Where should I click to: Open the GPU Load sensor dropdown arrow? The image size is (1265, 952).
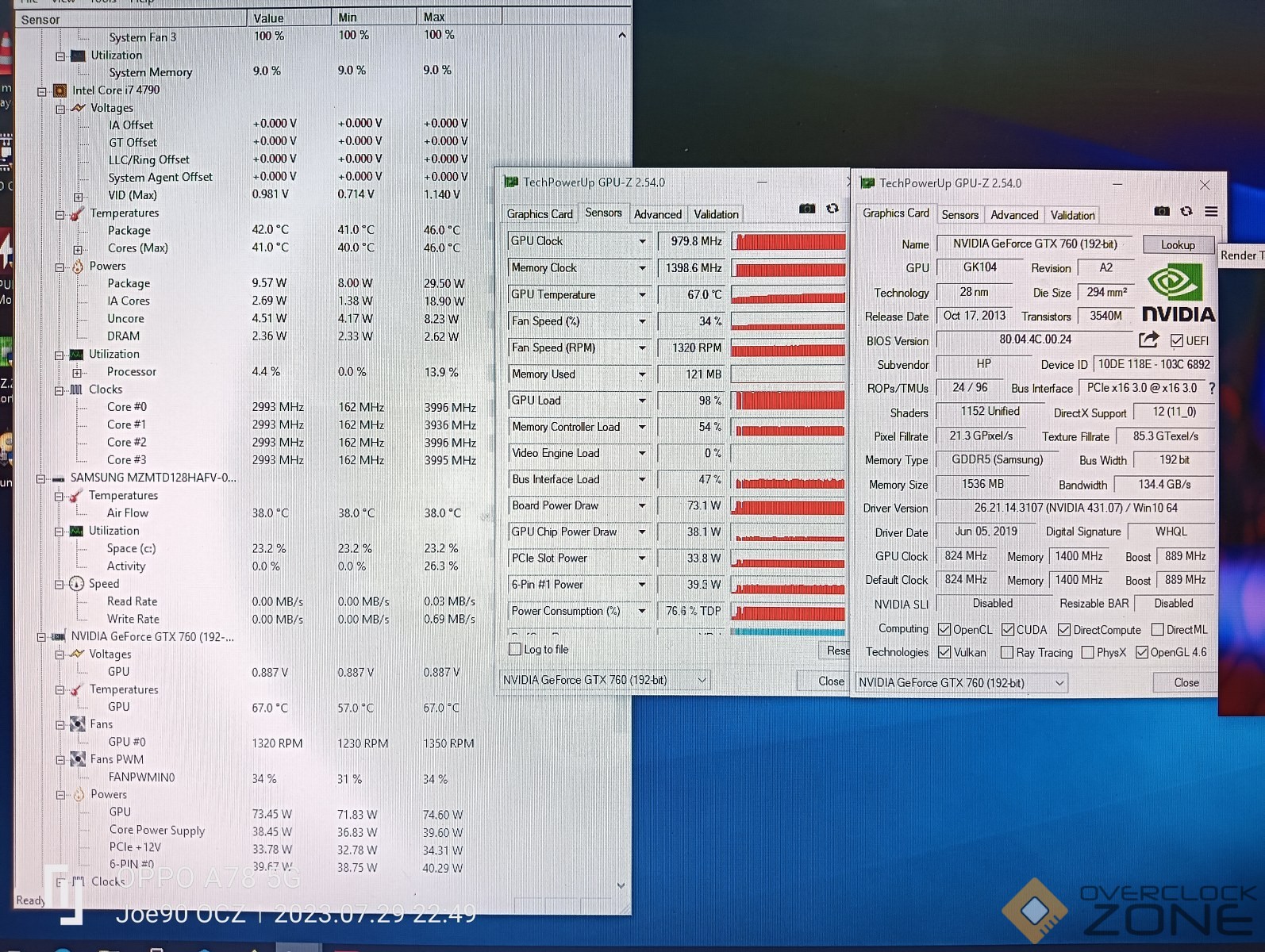(x=642, y=401)
